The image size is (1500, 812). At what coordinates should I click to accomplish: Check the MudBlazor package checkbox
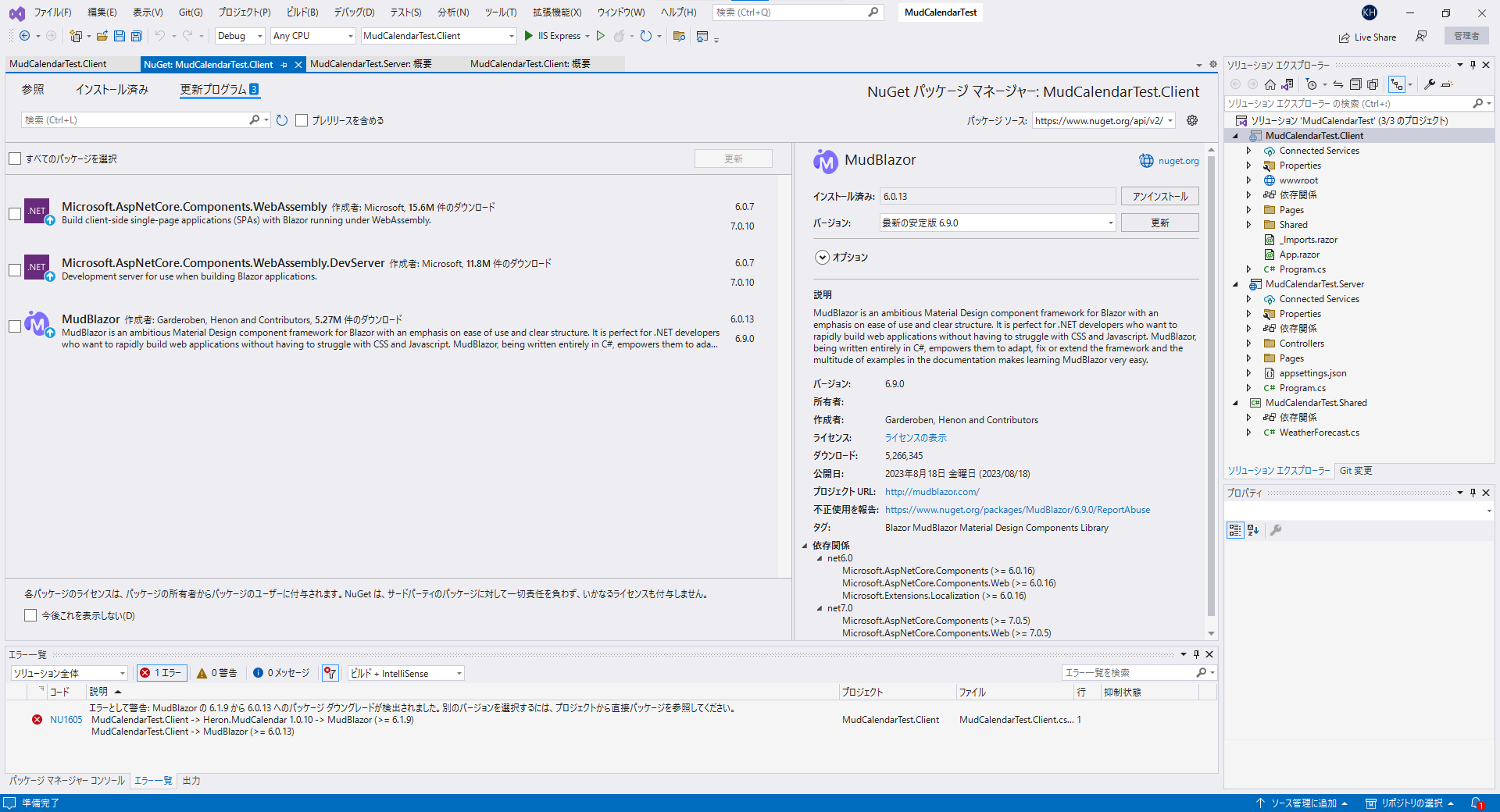point(15,326)
